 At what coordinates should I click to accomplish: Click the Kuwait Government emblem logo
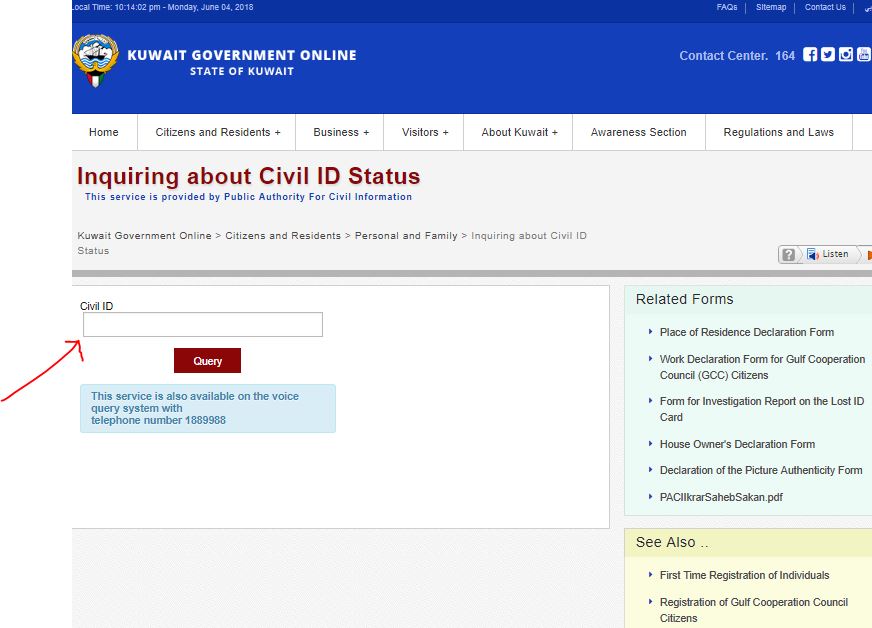pyautogui.click(x=96, y=60)
